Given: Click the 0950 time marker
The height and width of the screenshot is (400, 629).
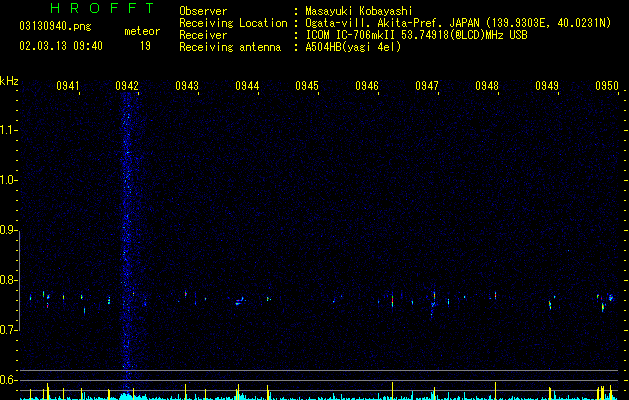Looking at the screenshot, I should point(607,85).
